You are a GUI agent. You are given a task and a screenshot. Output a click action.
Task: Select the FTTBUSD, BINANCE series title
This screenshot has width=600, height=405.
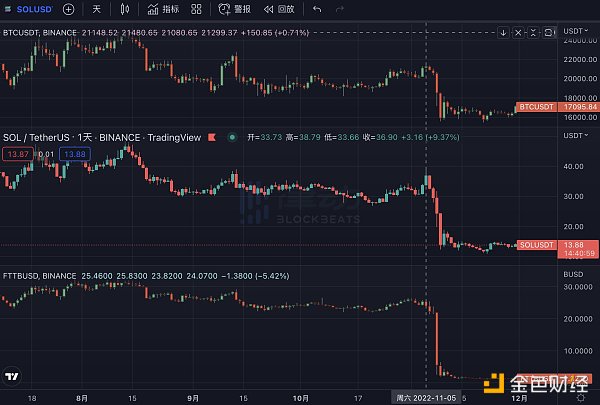click(x=40, y=273)
